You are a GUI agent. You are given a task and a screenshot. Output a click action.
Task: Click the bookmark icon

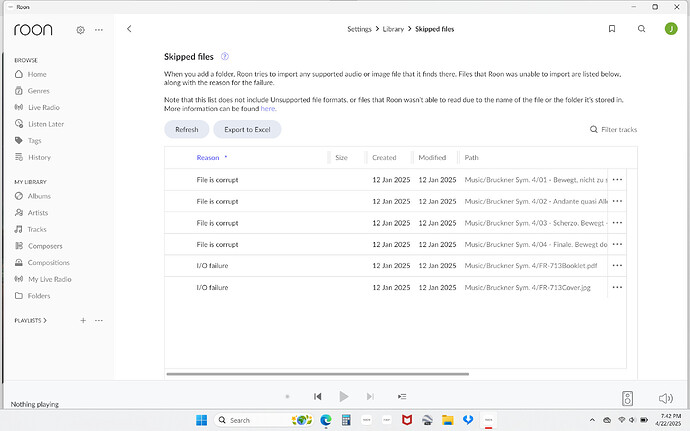pyautogui.click(x=612, y=29)
